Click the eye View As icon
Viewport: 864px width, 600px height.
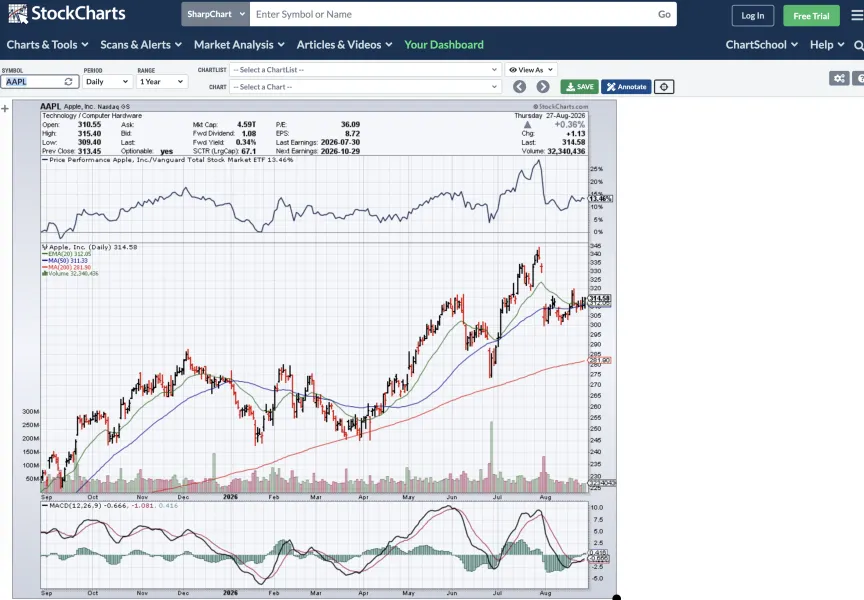click(512, 70)
